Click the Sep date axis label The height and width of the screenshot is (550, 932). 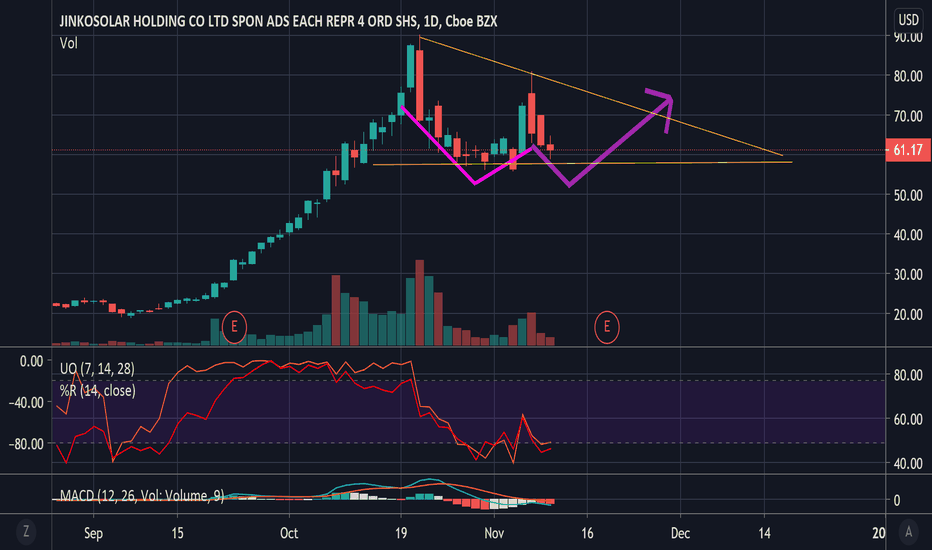[93, 533]
